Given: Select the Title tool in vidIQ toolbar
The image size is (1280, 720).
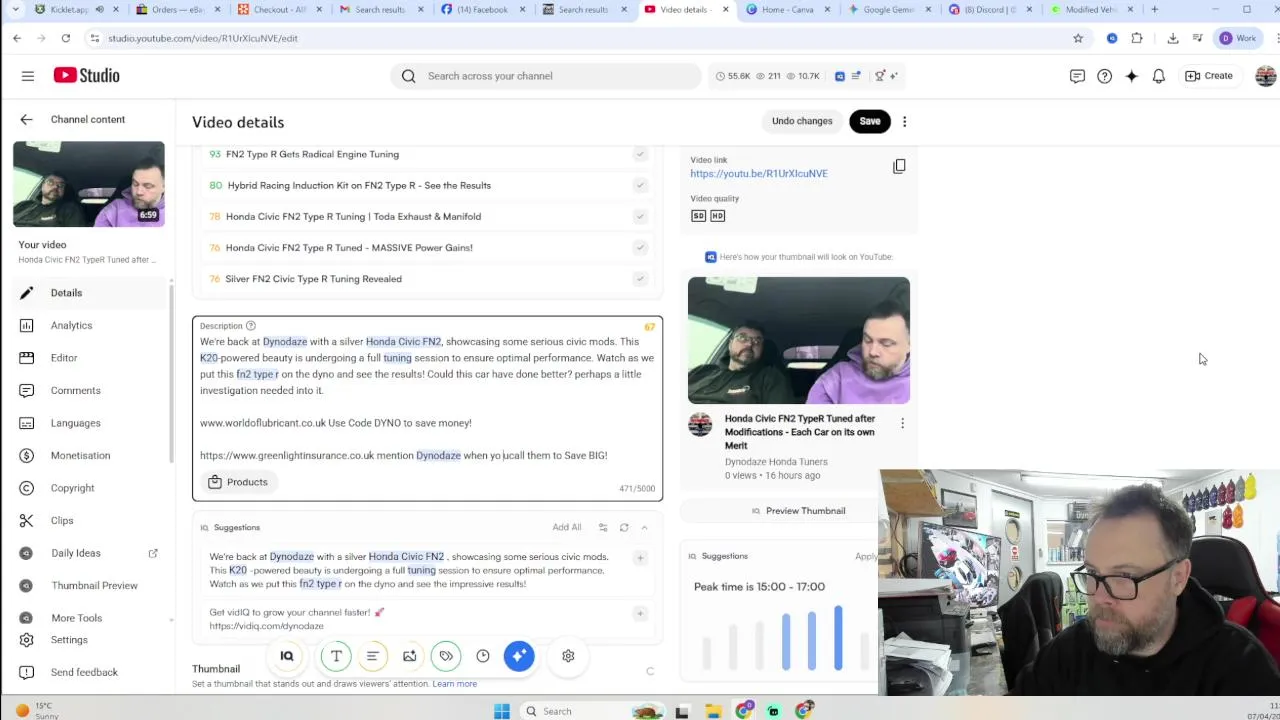Looking at the screenshot, I should (336, 656).
